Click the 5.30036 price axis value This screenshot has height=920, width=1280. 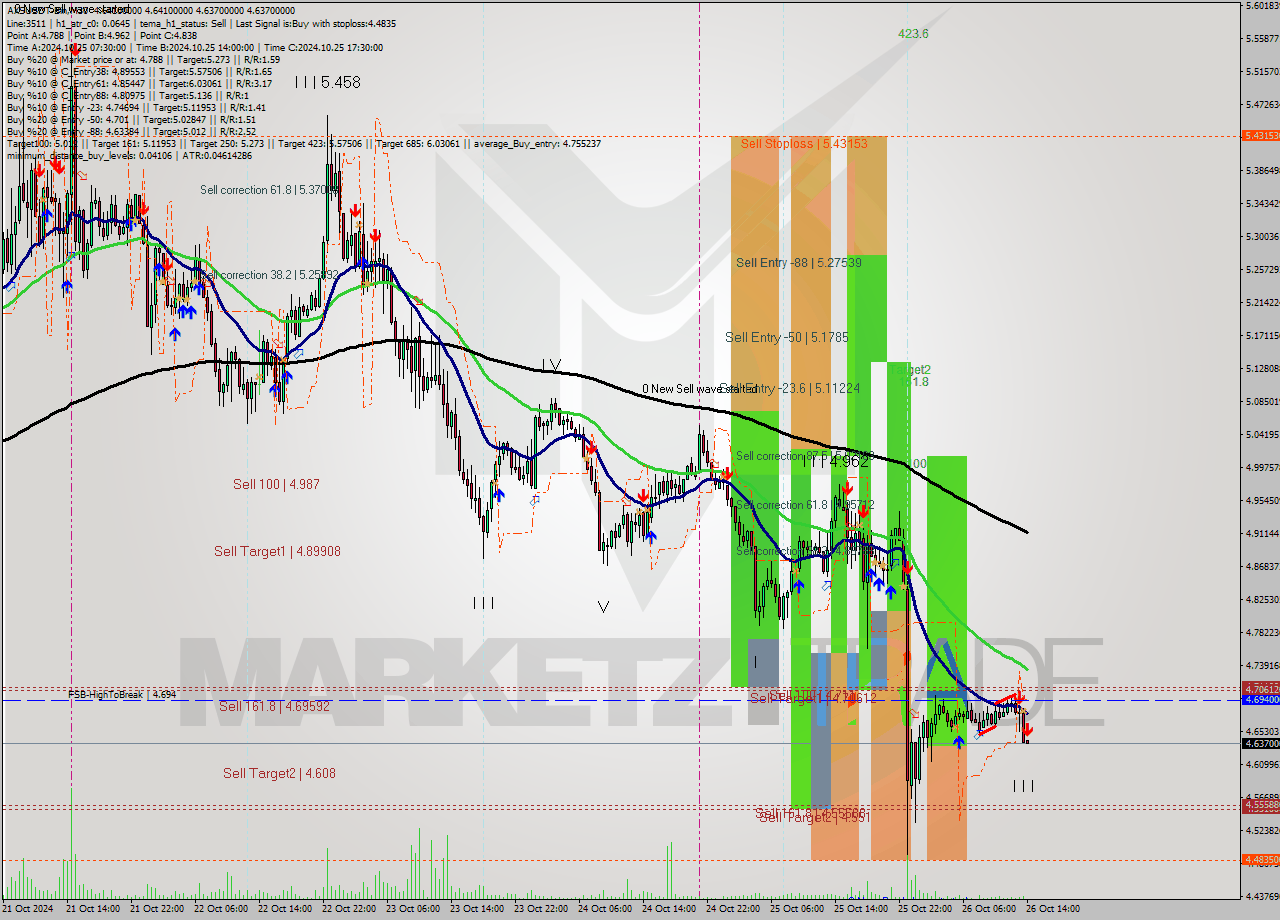[1262, 237]
